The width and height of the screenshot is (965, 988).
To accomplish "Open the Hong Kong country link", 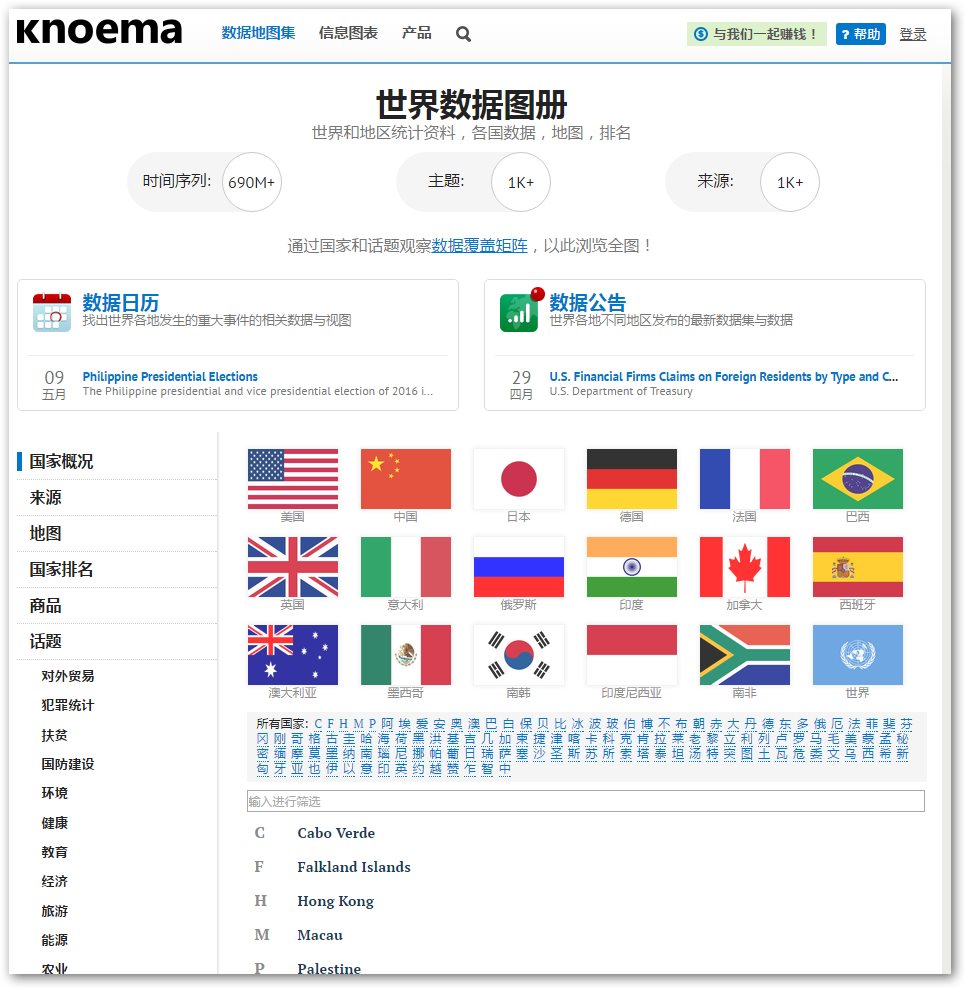I will 335,901.
